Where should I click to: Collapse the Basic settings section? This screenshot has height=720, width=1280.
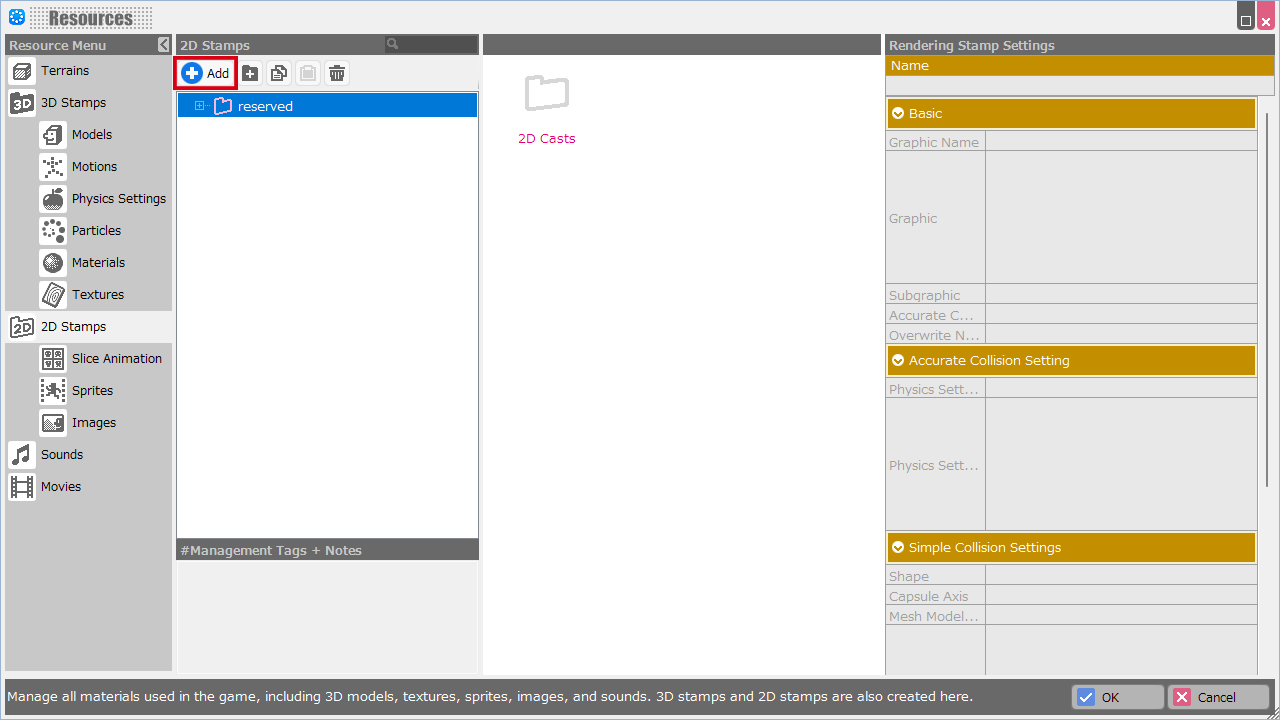click(898, 114)
